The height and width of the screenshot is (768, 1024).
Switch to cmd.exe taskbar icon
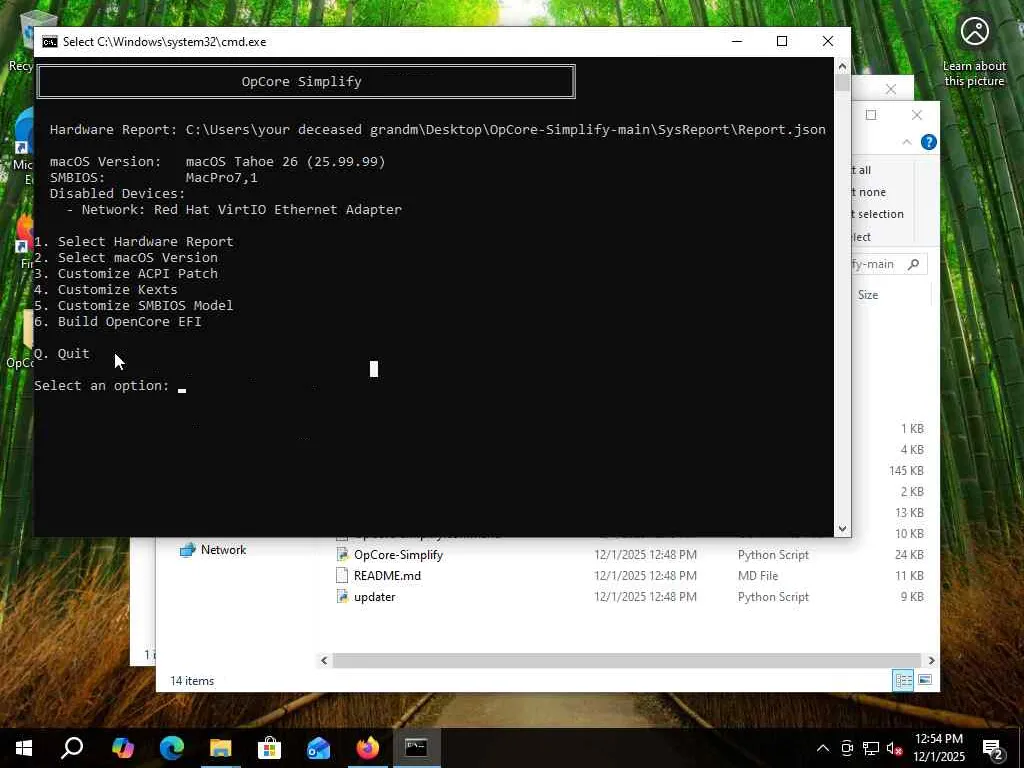[416, 748]
